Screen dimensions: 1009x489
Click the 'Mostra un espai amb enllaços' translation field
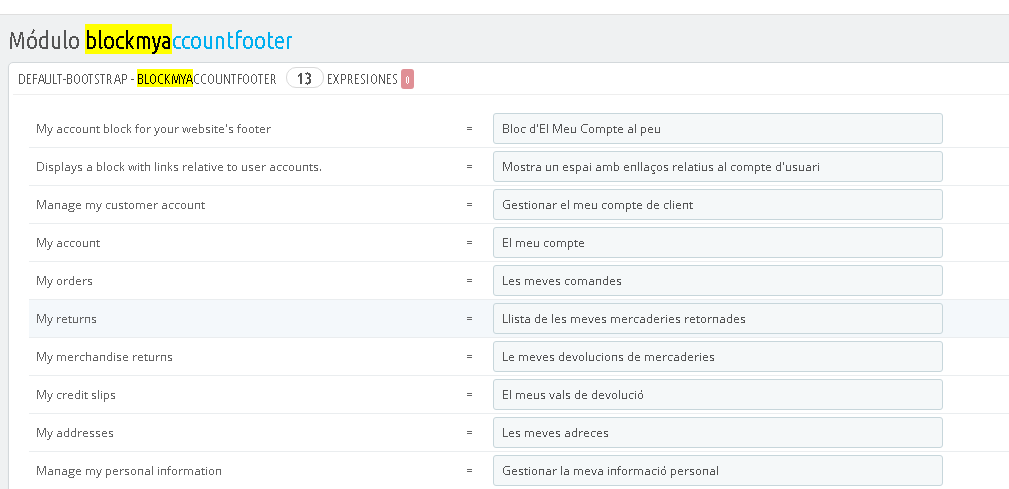click(x=717, y=167)
